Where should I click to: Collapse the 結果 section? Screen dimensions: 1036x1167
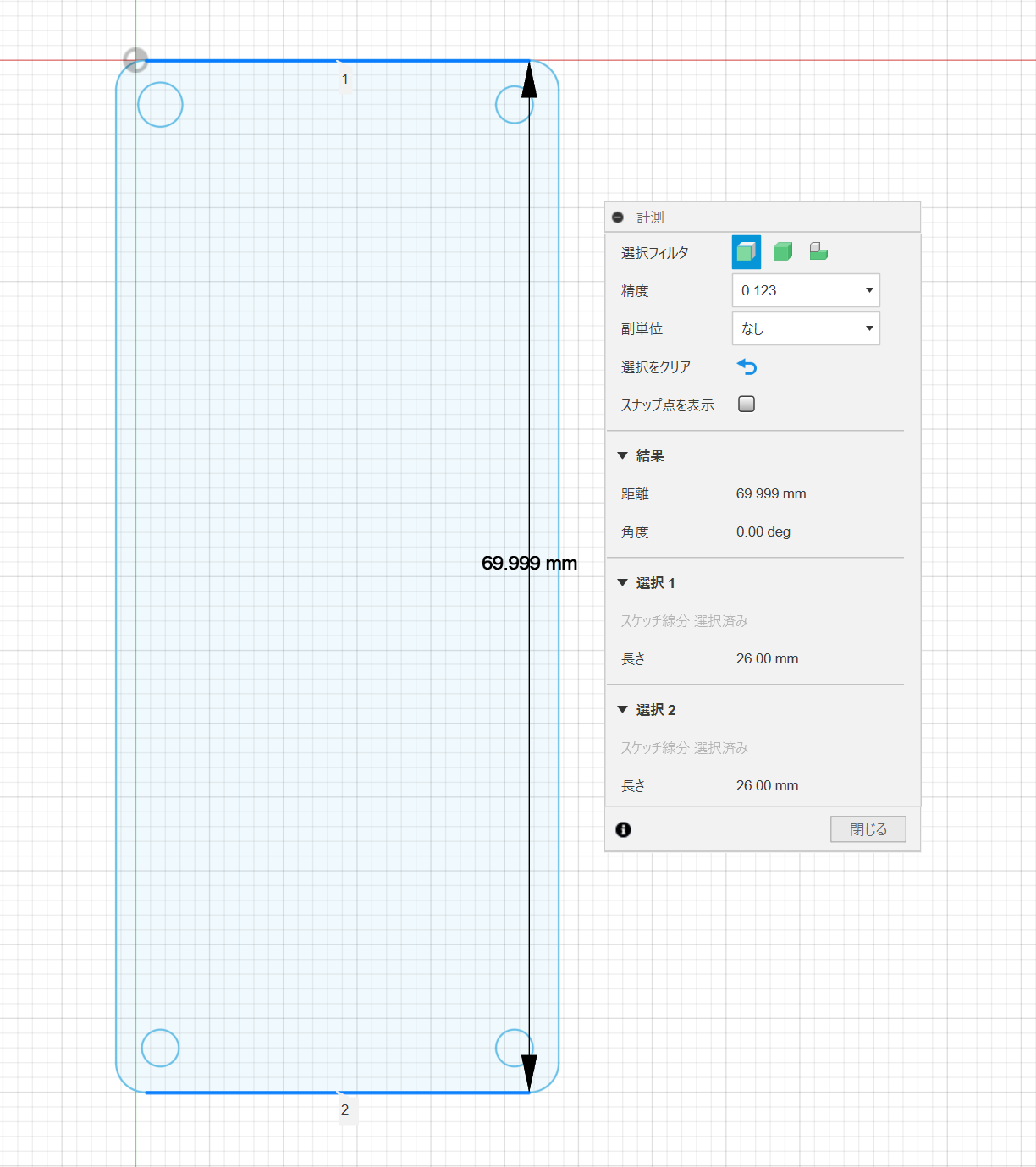(x=623, y=456)
